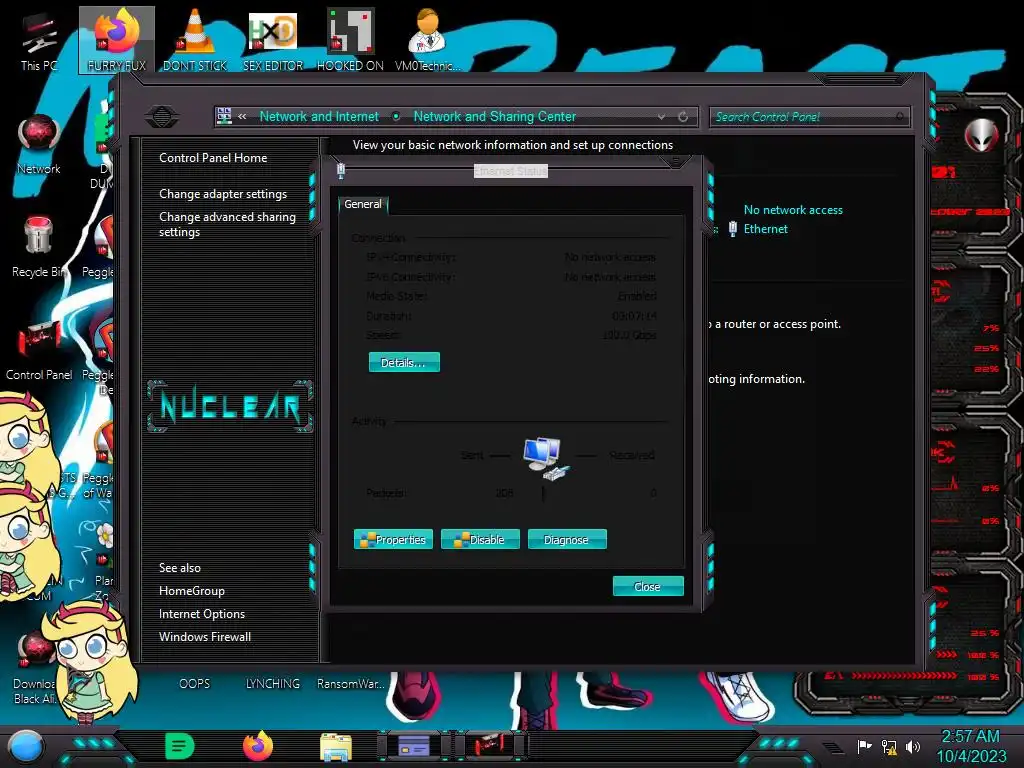Image resolution: width=1024 pixels, height=768 pixels.
Task: Open the HOOKED ON desktop shortcut
Action: point(350,40)
